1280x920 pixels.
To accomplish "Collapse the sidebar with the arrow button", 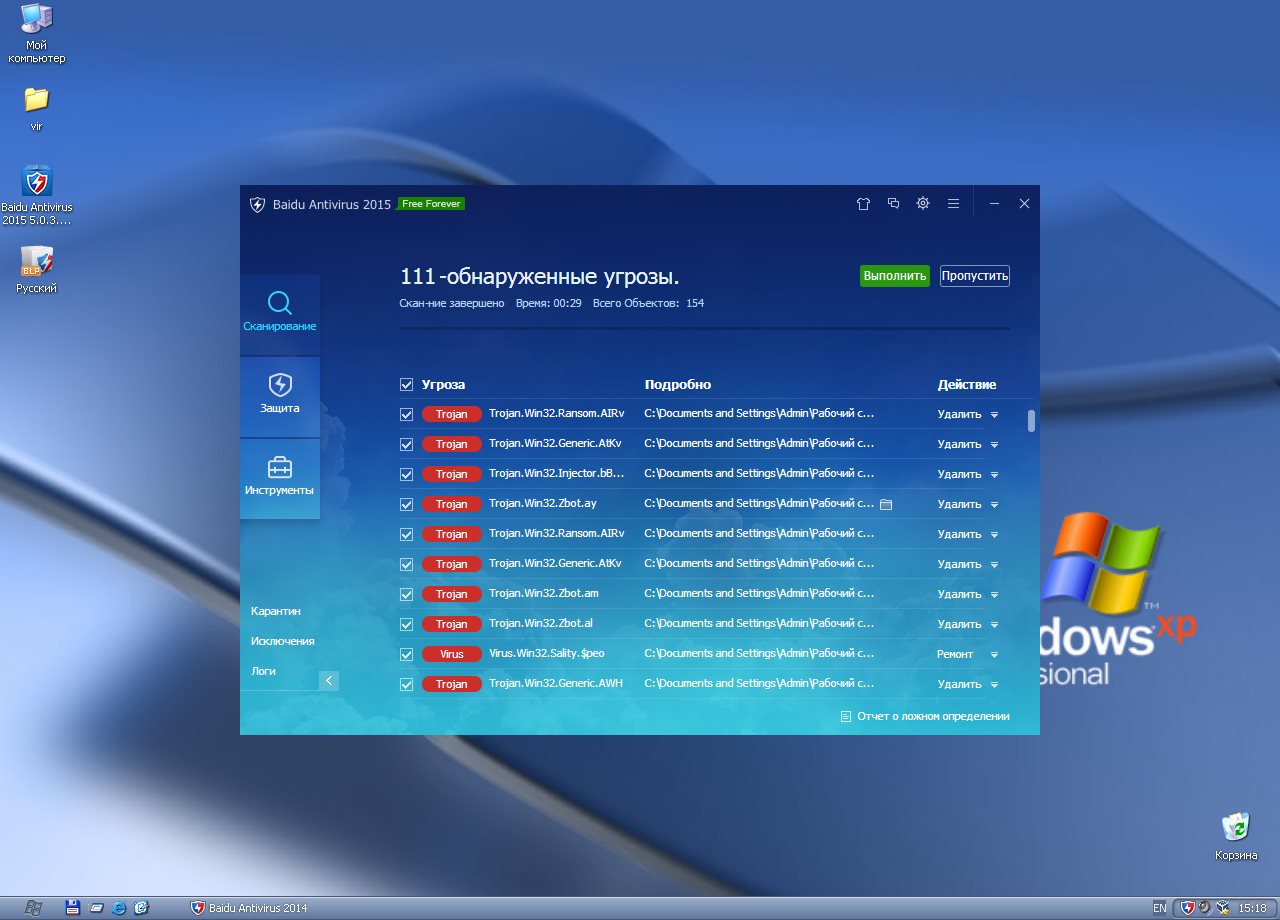I will (x=329, y=681).
